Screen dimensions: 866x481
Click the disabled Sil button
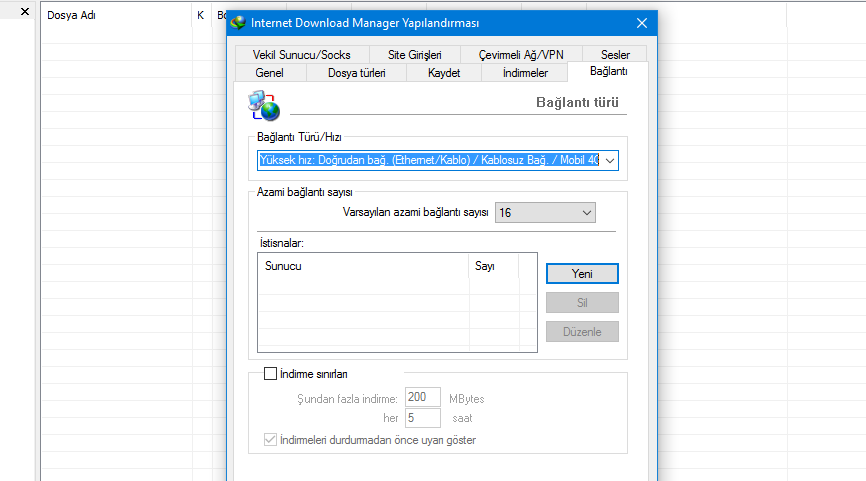click(x=582, y=303)
